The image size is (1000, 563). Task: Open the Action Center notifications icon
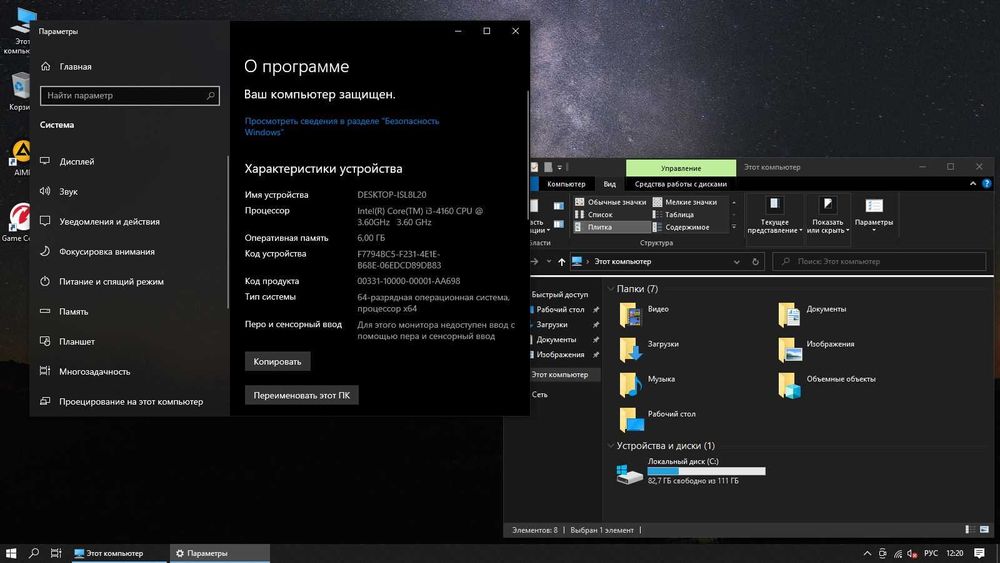[x=979, y=553]
